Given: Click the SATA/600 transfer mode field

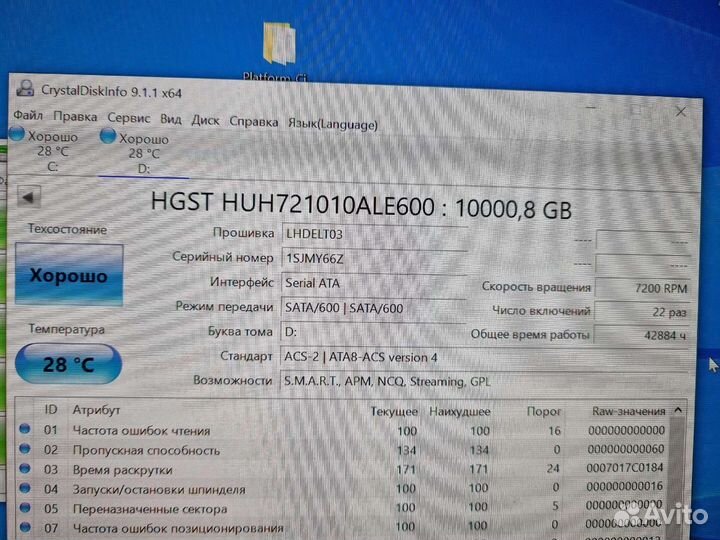Looking at the screenshot, I should click(374, 308).
